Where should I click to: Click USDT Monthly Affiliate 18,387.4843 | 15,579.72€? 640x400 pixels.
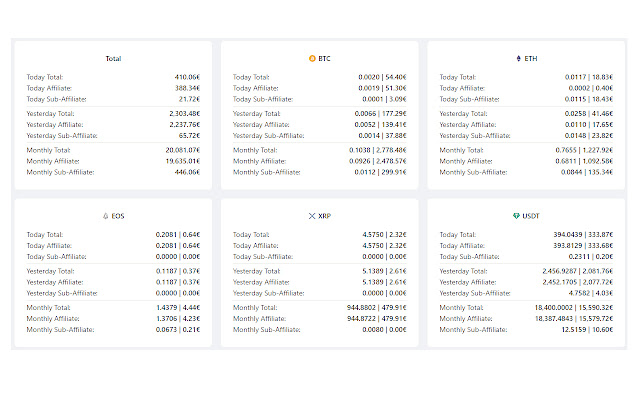(x=574, y=319)
